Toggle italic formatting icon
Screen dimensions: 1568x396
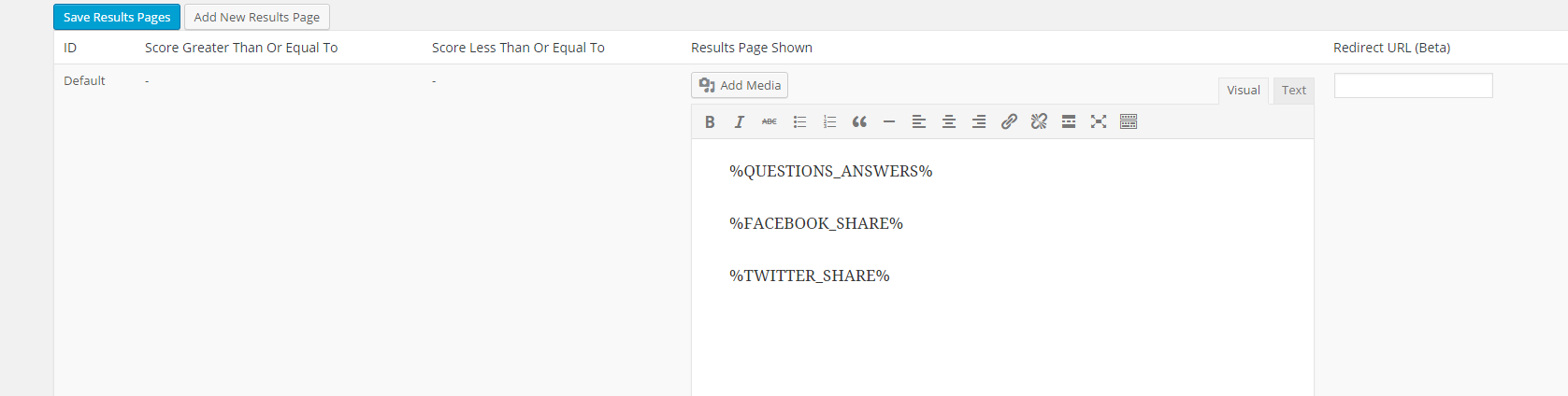click(x=740, y=121)
